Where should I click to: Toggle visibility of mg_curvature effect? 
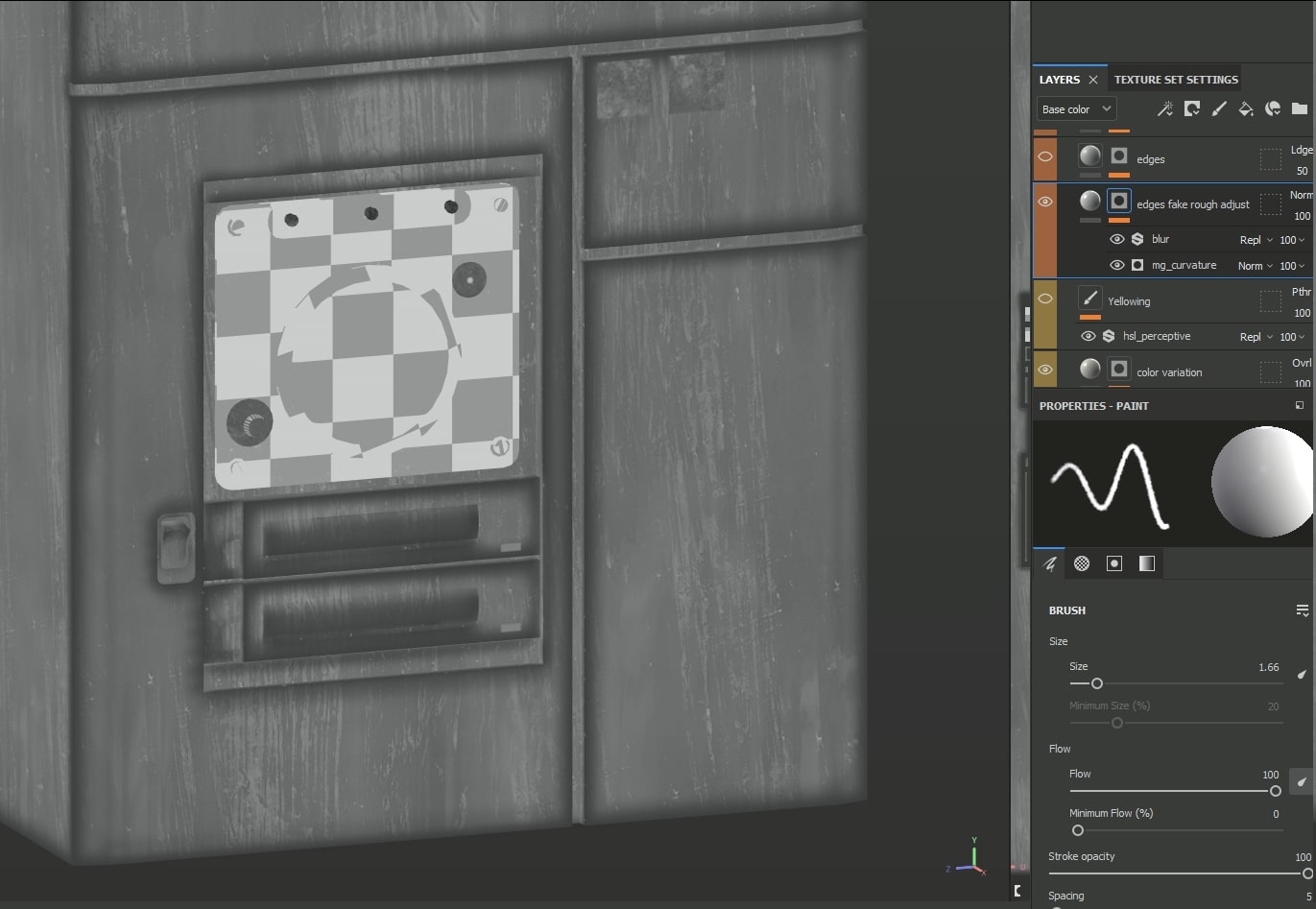pos(1116,266)
